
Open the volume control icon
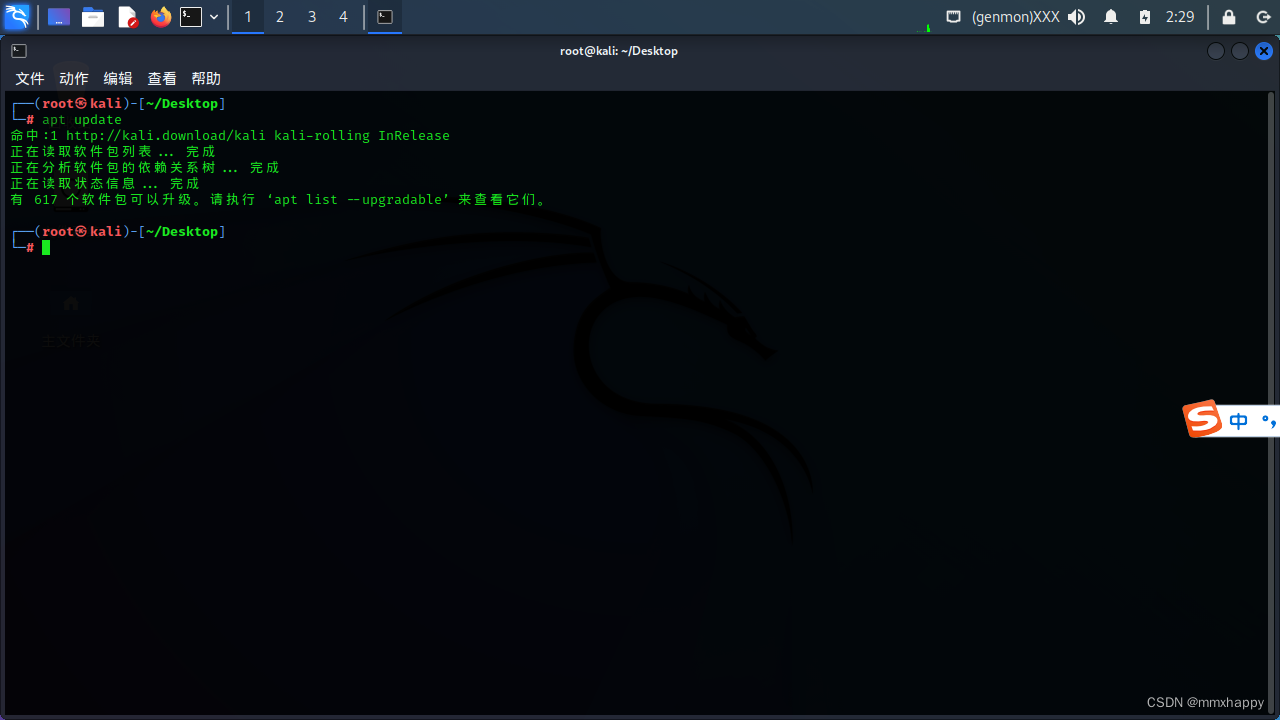pos(1076,17)
